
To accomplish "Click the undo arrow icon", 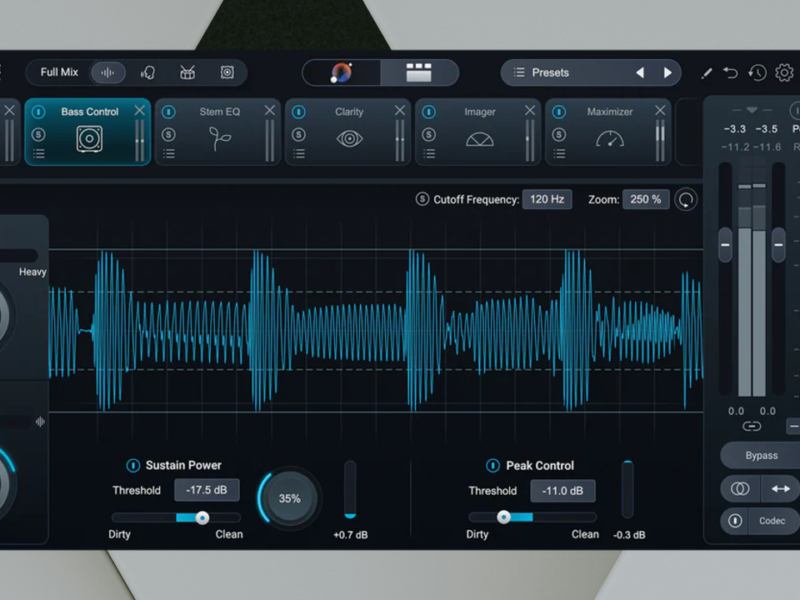I will pyautogui.click(x=731, y=73).
